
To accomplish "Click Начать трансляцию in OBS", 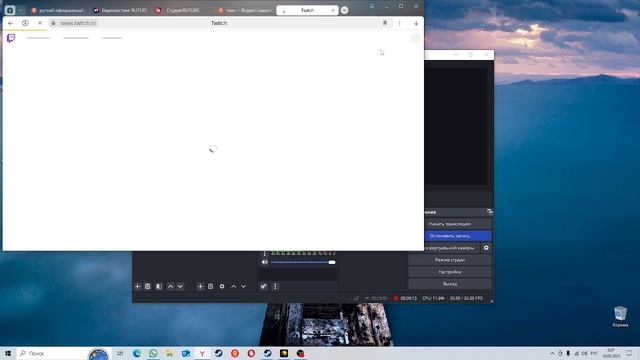I will 449,224.
